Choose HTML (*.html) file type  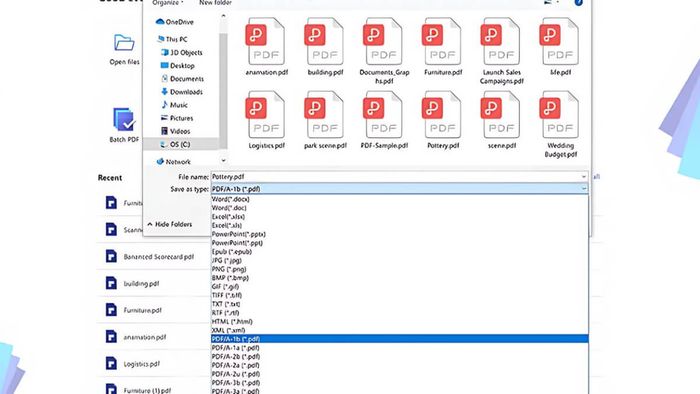(x=400, y=321)
